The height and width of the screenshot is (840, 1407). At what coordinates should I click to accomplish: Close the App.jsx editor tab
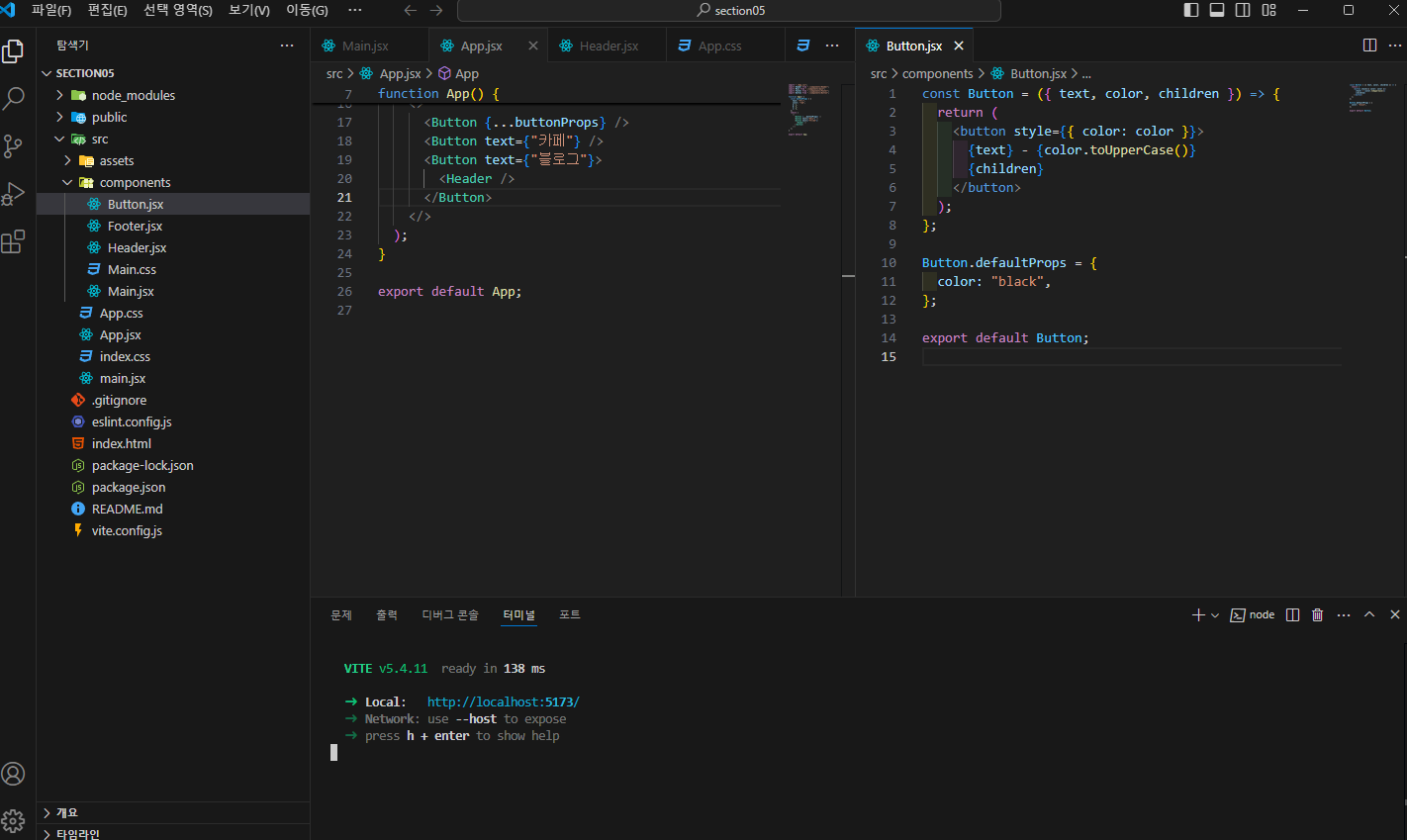[533, 46]
